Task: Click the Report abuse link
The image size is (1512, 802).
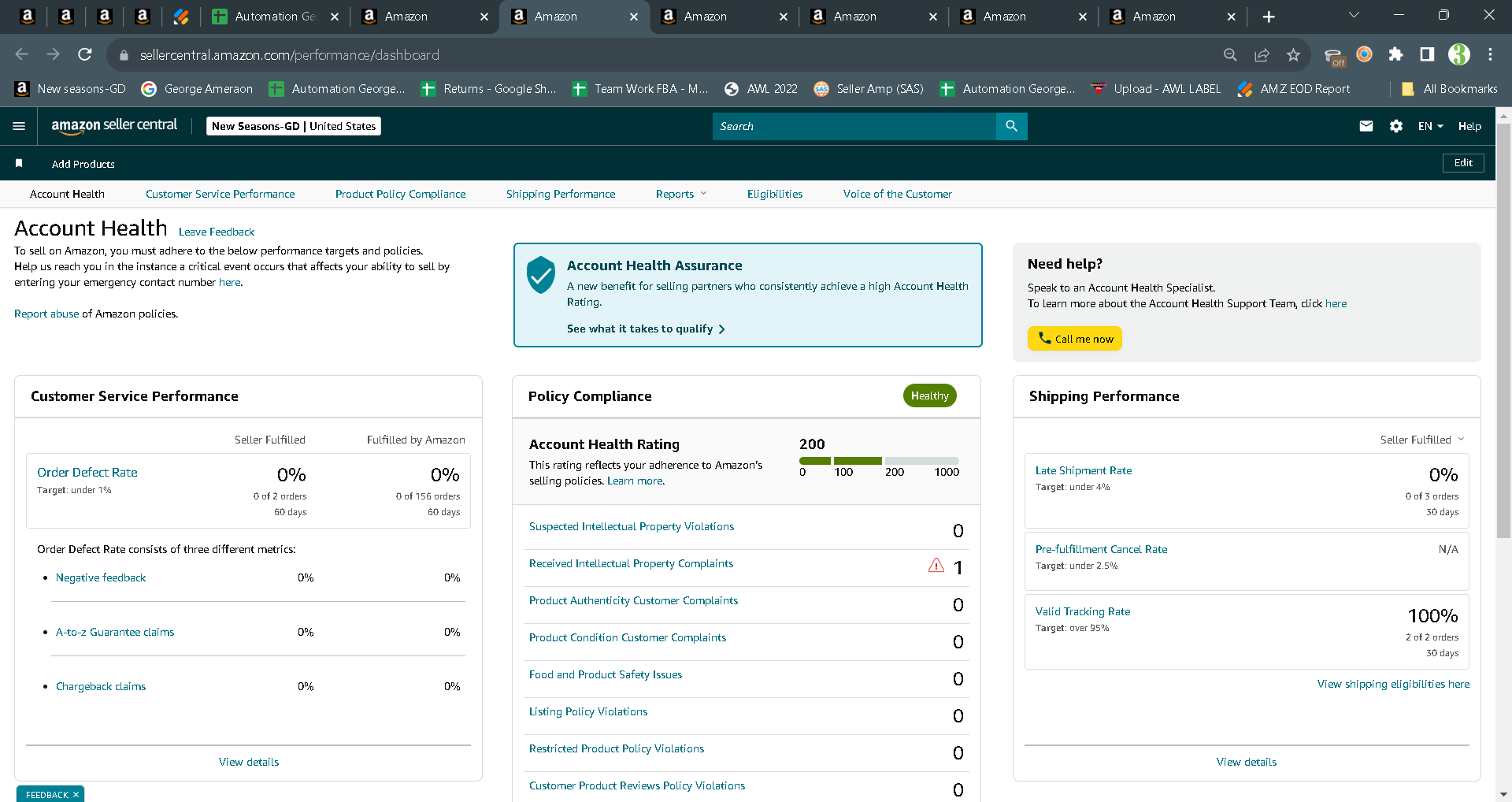Action: (x=46, y=314)
